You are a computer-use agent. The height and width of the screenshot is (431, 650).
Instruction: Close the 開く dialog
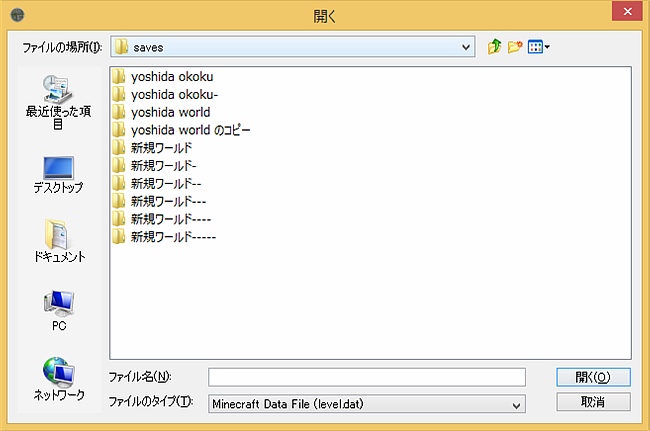(x=627, y=11)
